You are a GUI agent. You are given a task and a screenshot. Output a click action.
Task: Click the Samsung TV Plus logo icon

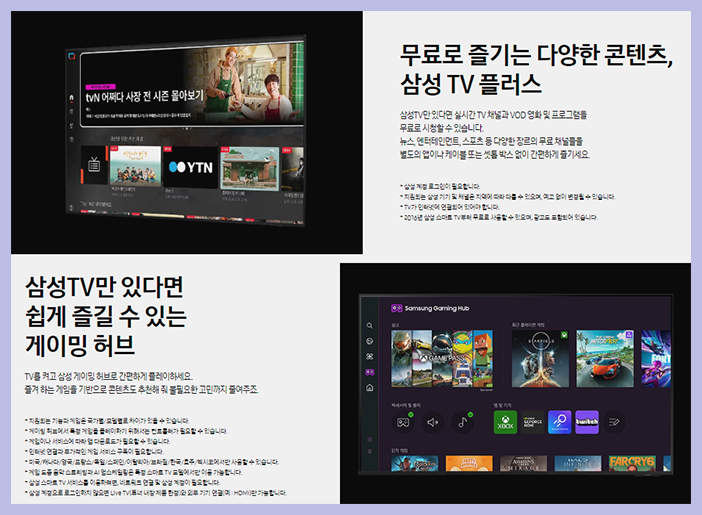72,56
